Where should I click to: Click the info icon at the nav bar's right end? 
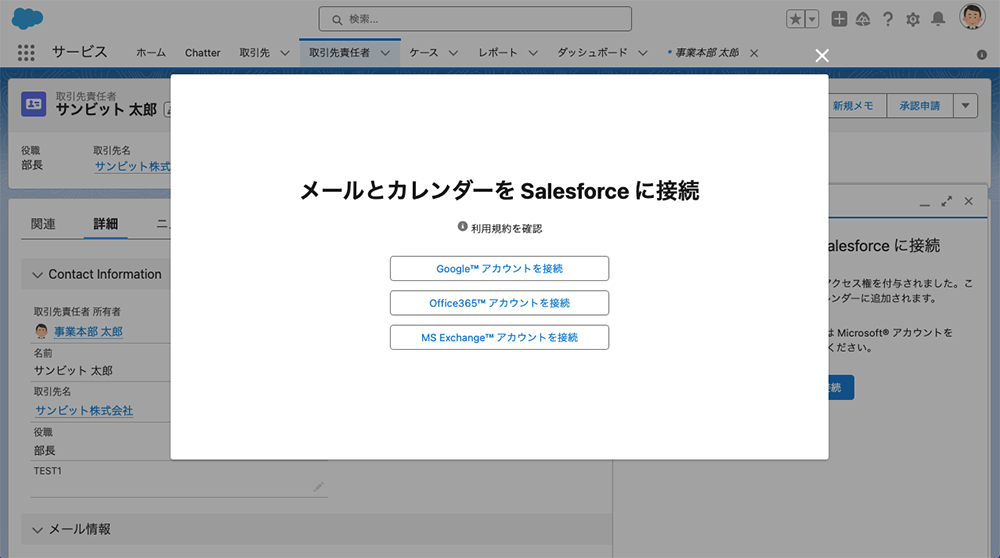[x=982, y=55]
